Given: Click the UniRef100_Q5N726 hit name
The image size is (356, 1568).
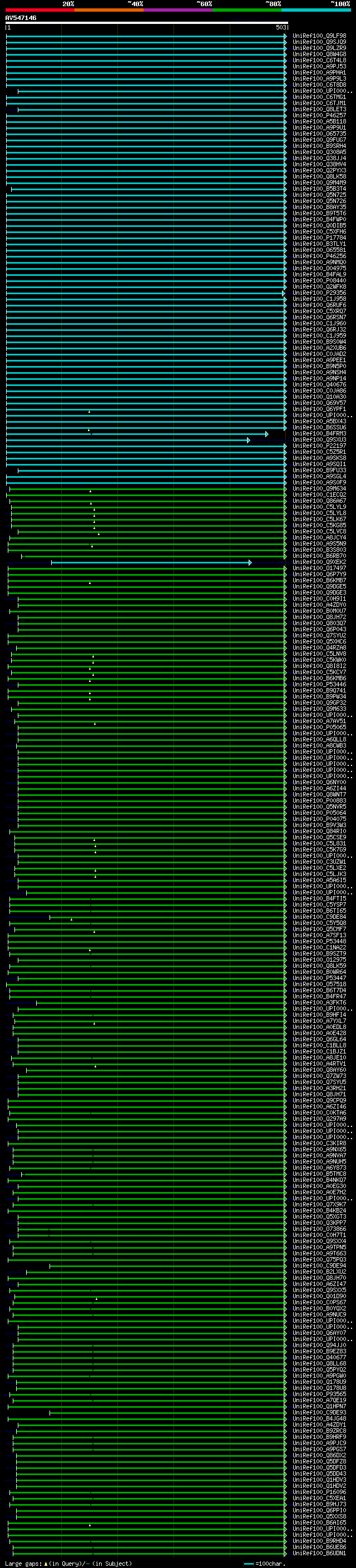Looking at the screenshot, I should 319,201.
